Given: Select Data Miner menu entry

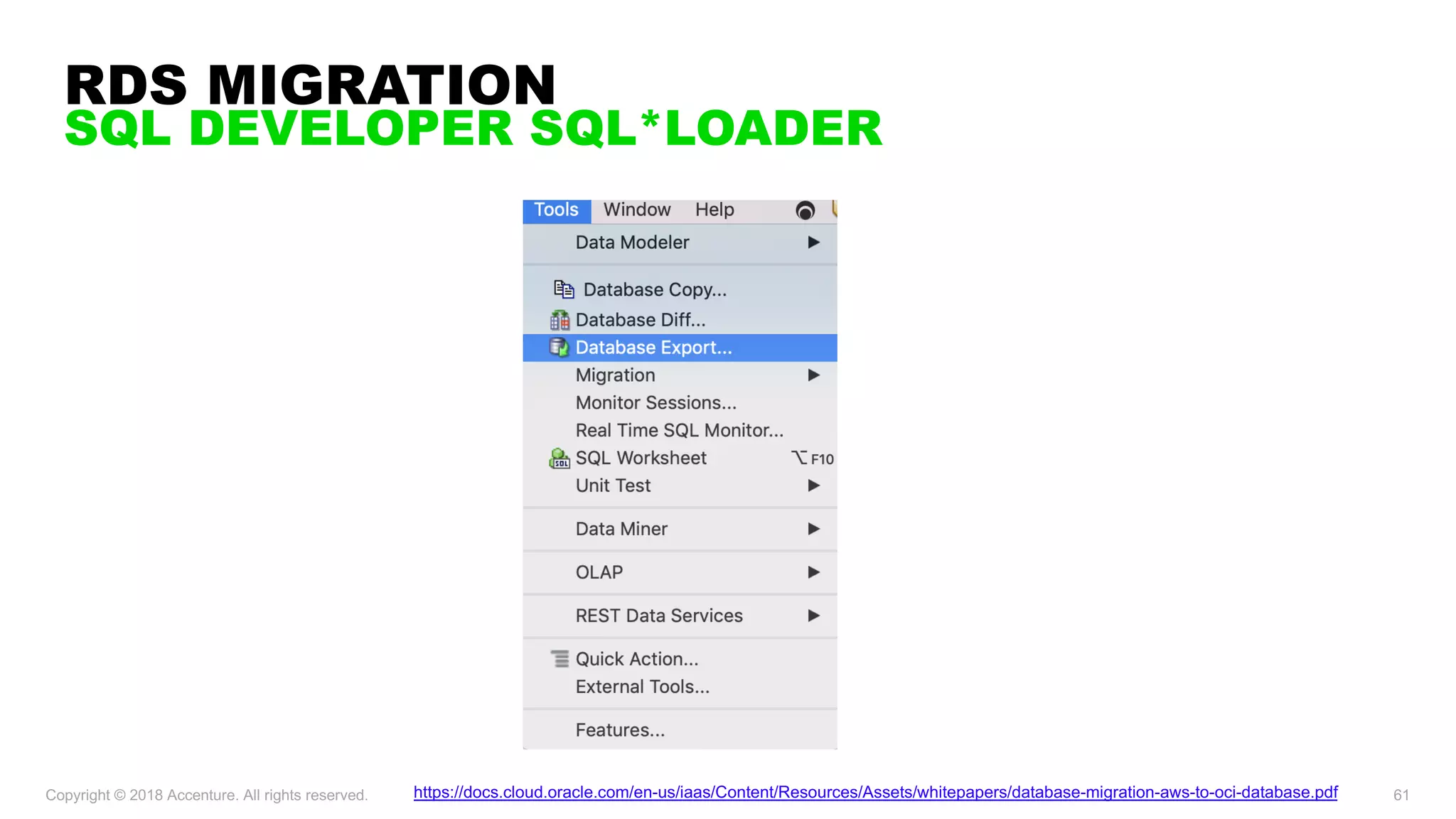Looking at the screenshot, I should [x=680, y=529].
